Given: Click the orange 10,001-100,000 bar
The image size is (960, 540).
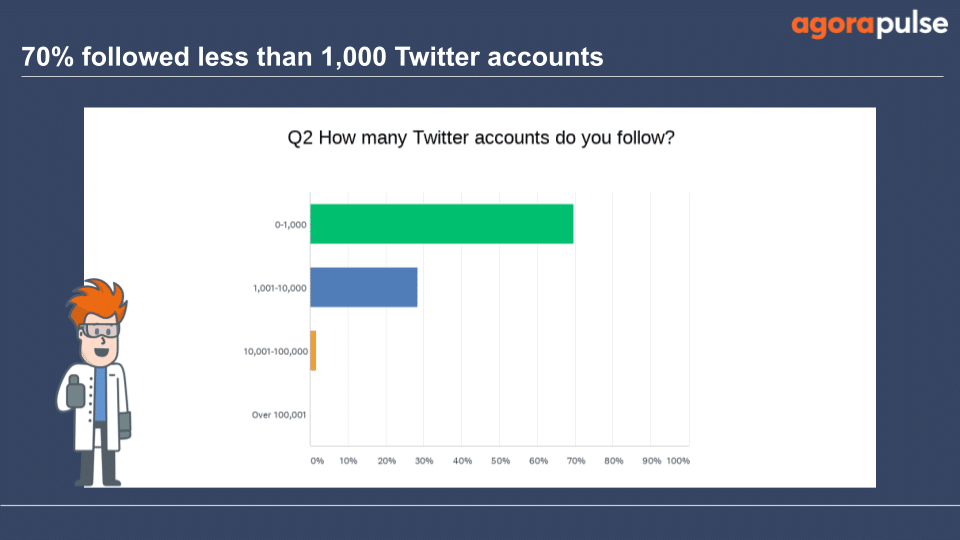Looking at the screenshot, I should click(313, 350).
